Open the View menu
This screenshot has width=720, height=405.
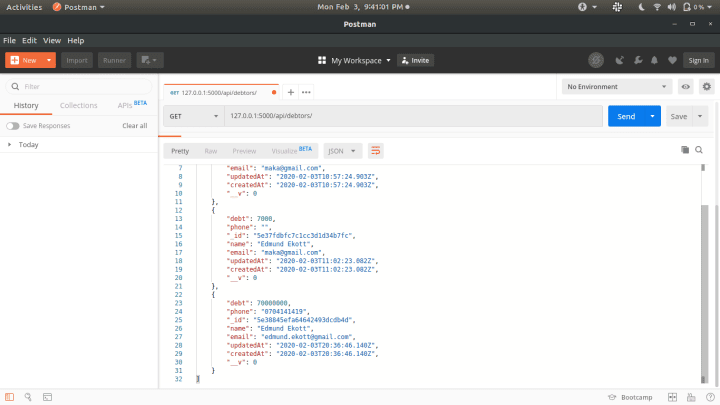coord(52,40)
